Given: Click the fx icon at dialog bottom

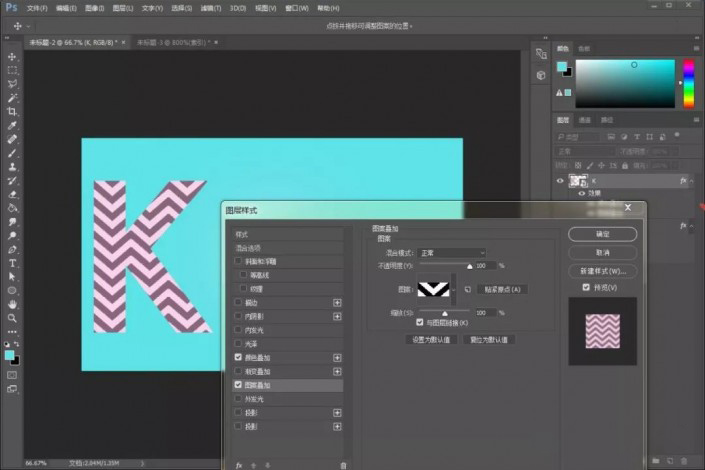Looking at the screenshot, I should [x=239, y=466].
